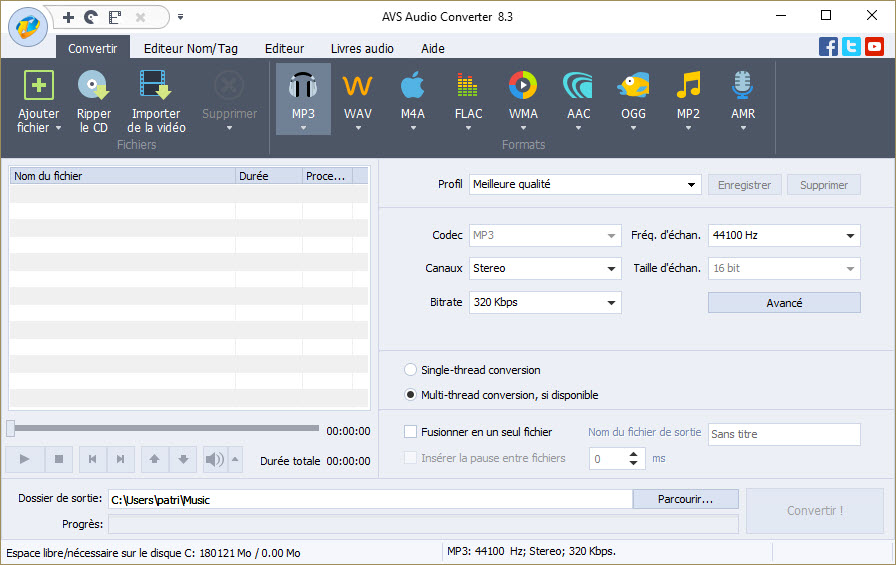This screenshot has height=565, width=896.
Task: Click the Avancé button
Action: click(784, 303)
